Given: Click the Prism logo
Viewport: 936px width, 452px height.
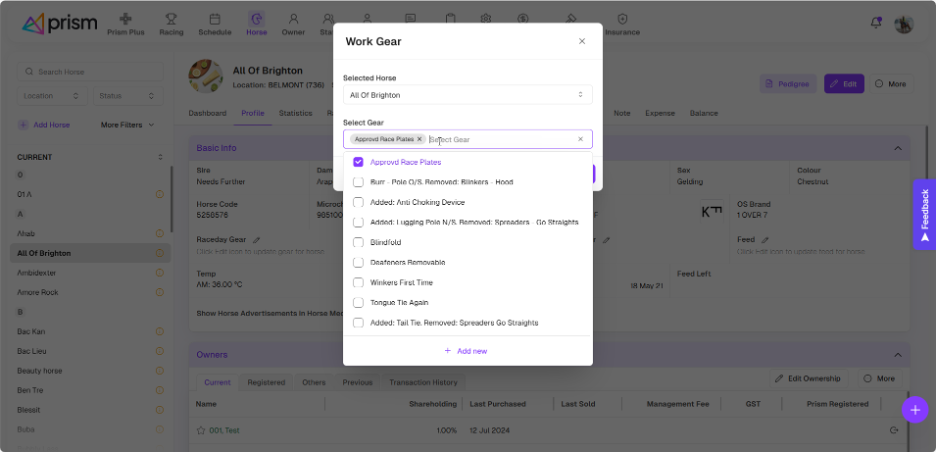Looking at the screenshot, I should (60, 23).
